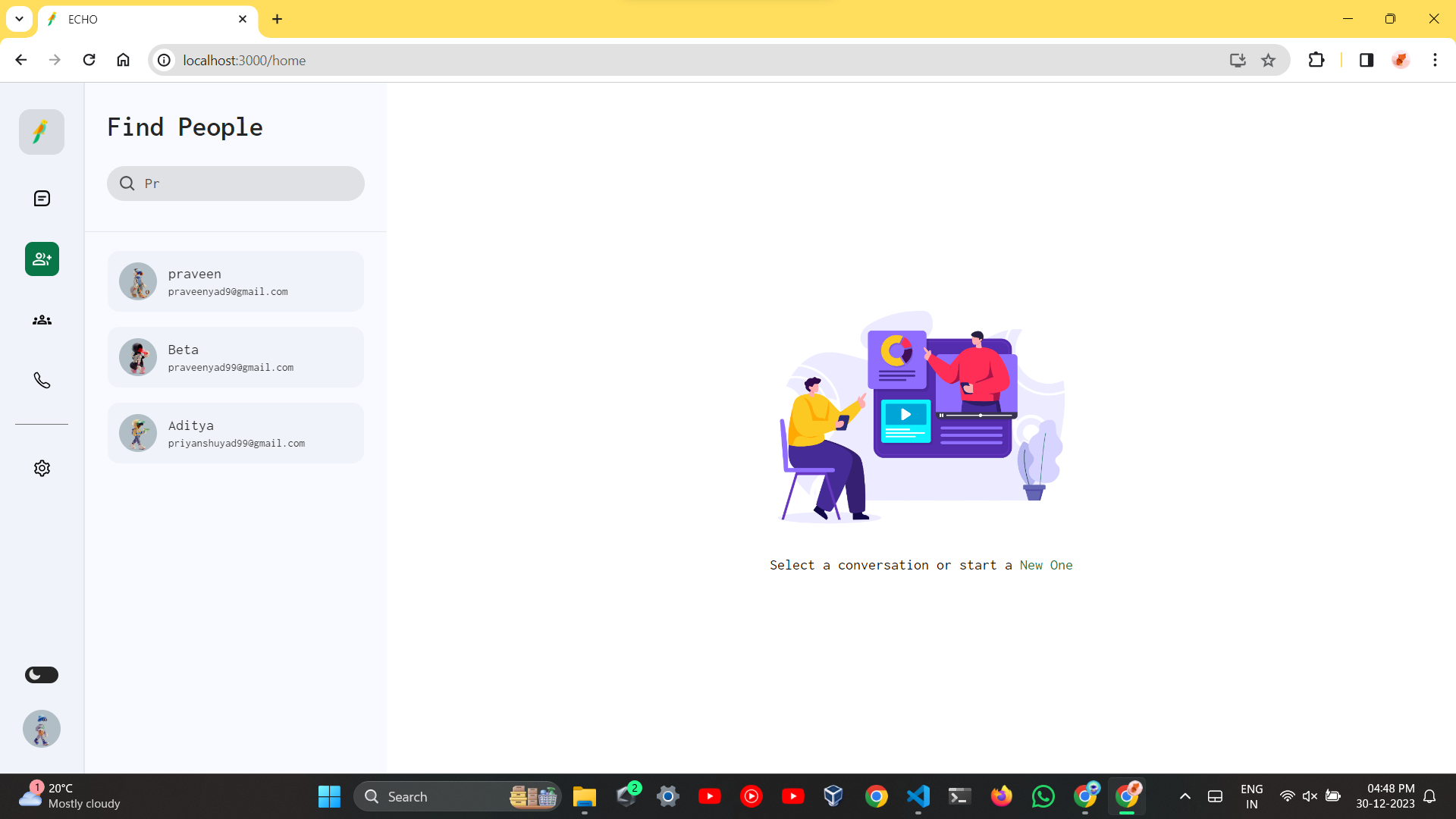This screenshot has width=1456, height=819.
Task: Click the New One link
Action: click(1046, 565)
